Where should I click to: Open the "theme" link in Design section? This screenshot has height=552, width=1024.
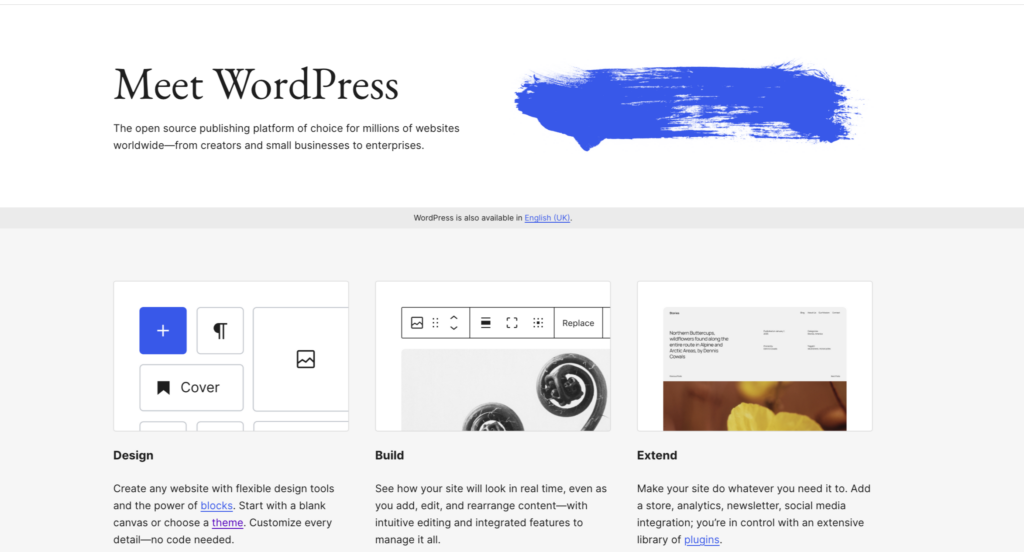[x=227, y=523]
